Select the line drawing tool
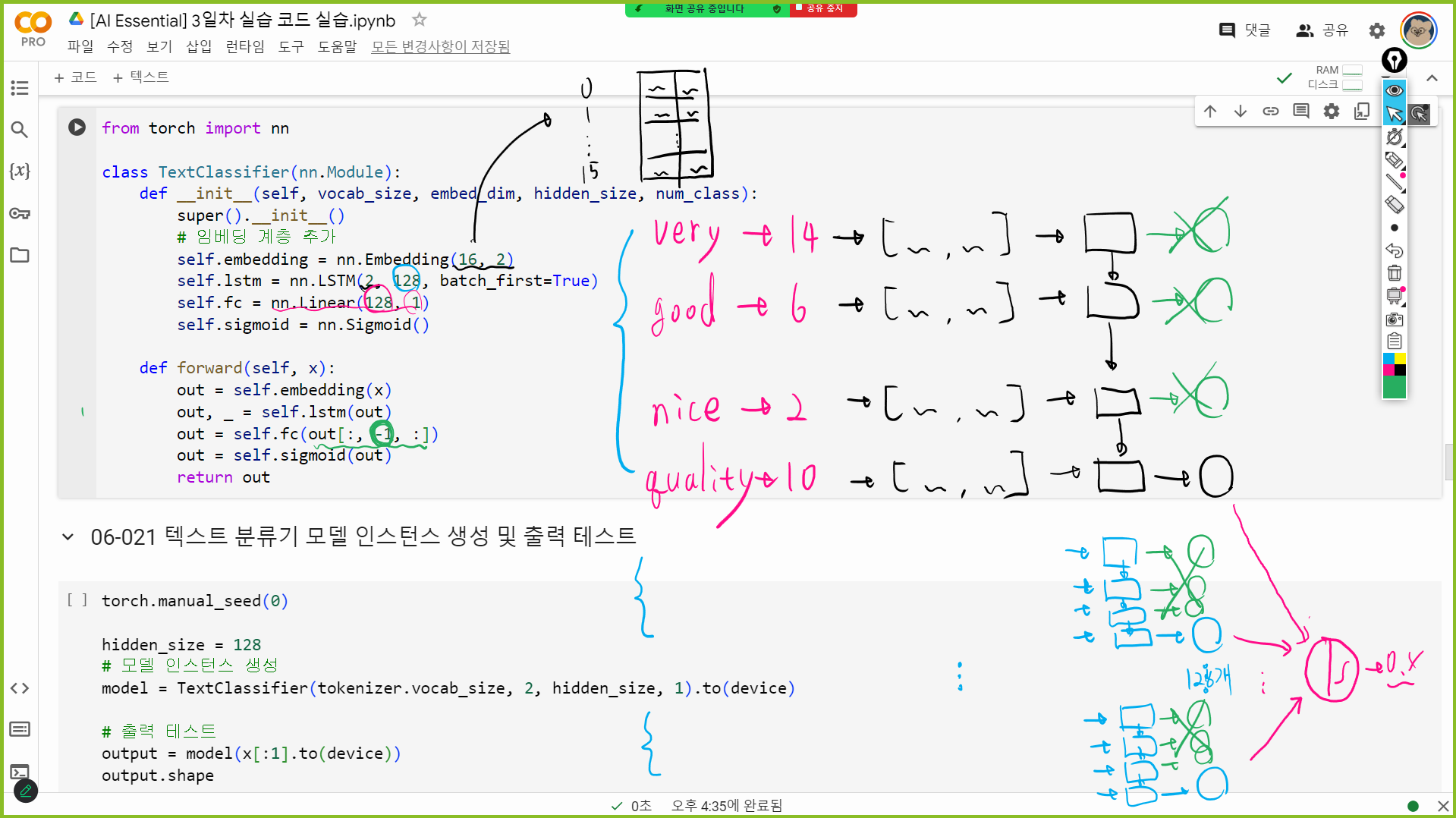 1394,182
